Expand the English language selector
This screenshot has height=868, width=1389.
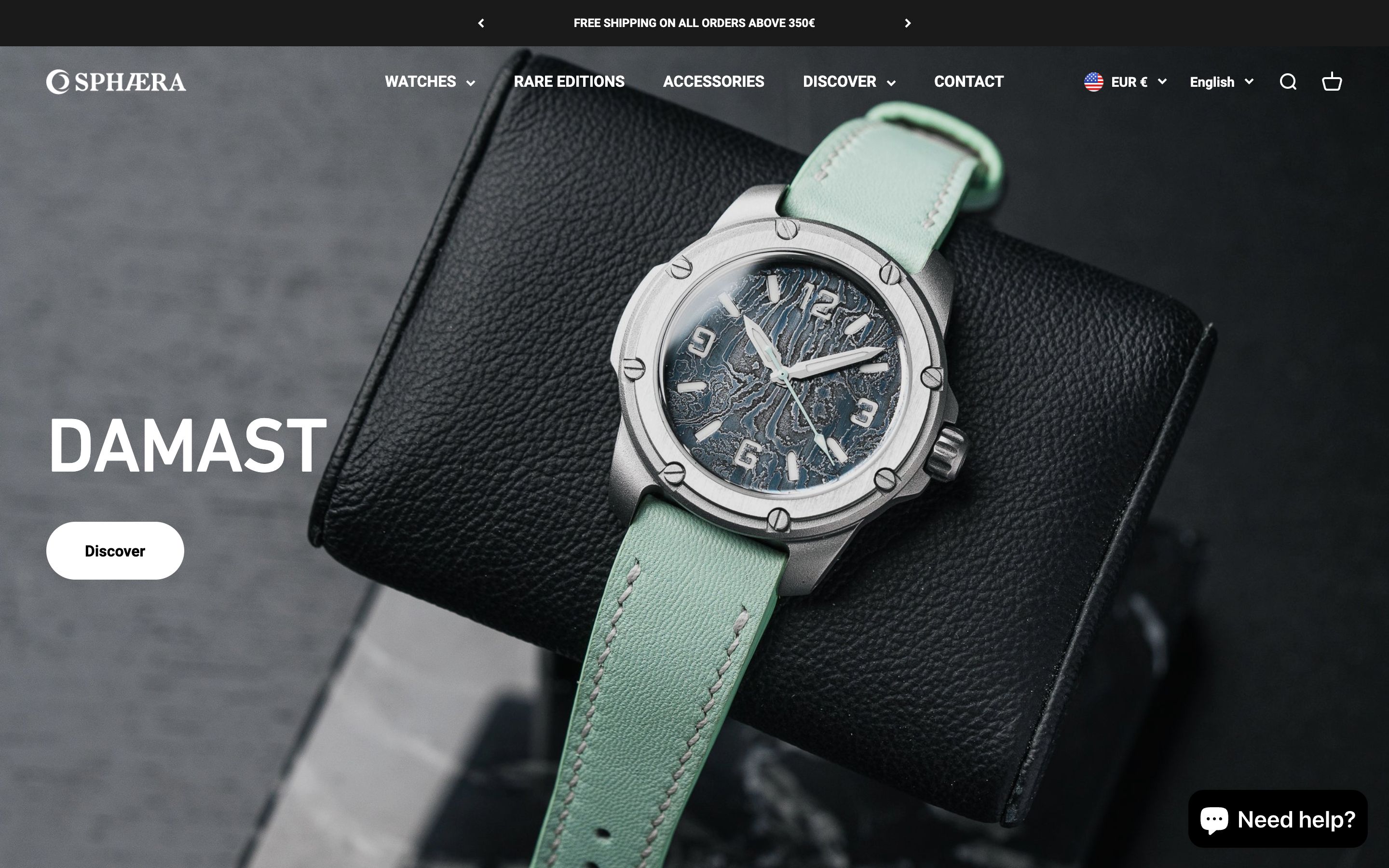(1220, 82)
